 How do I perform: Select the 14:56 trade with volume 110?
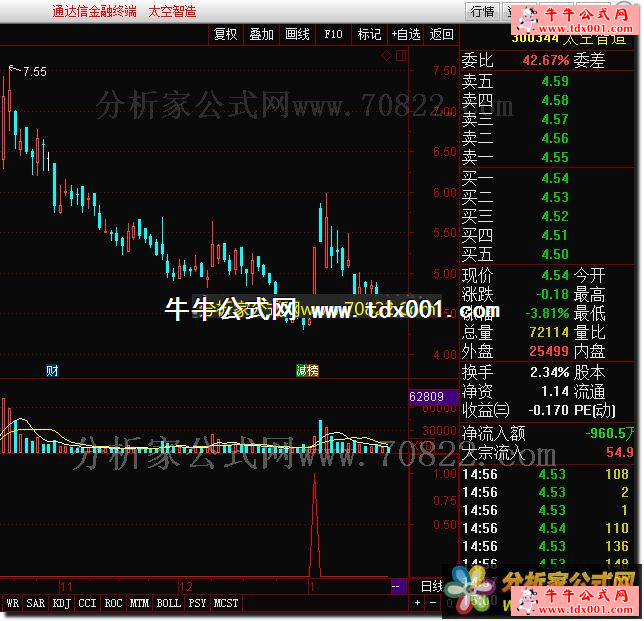(546, 528)
